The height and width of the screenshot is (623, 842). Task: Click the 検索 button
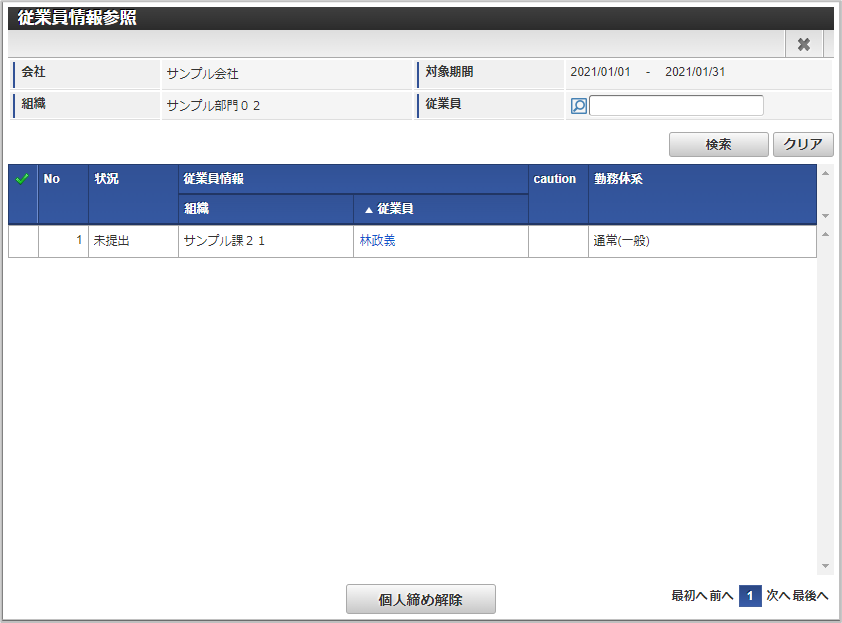(x=718, y=144)
